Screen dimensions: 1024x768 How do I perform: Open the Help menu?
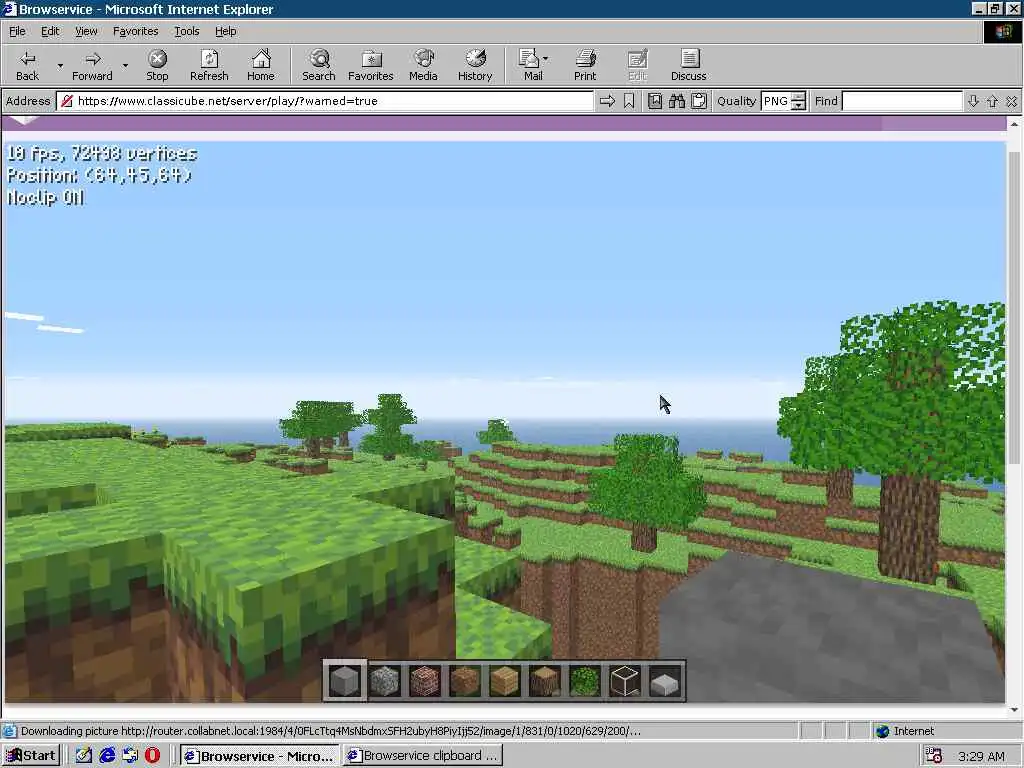(x=225, y=31)
